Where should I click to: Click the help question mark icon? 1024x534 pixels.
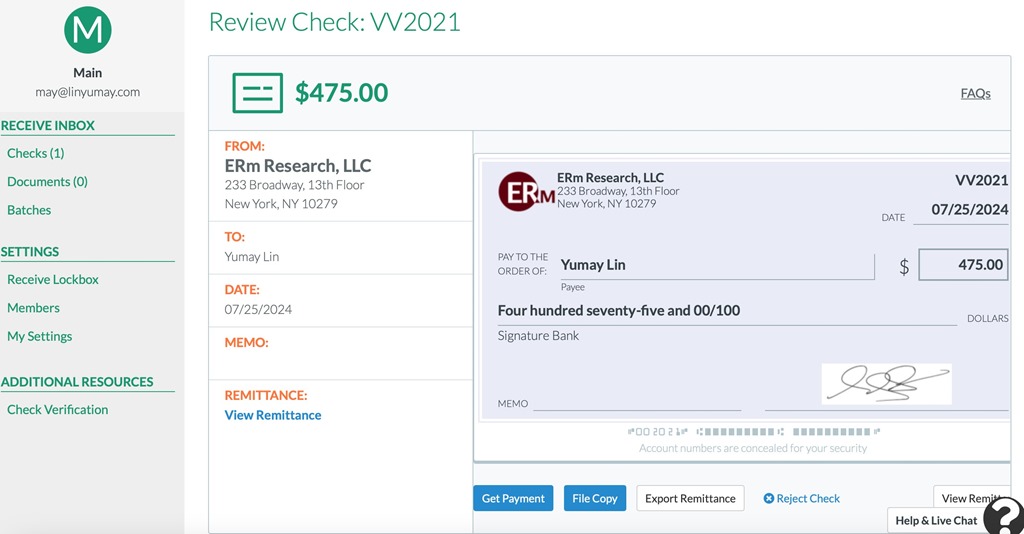pos(1002,516)
